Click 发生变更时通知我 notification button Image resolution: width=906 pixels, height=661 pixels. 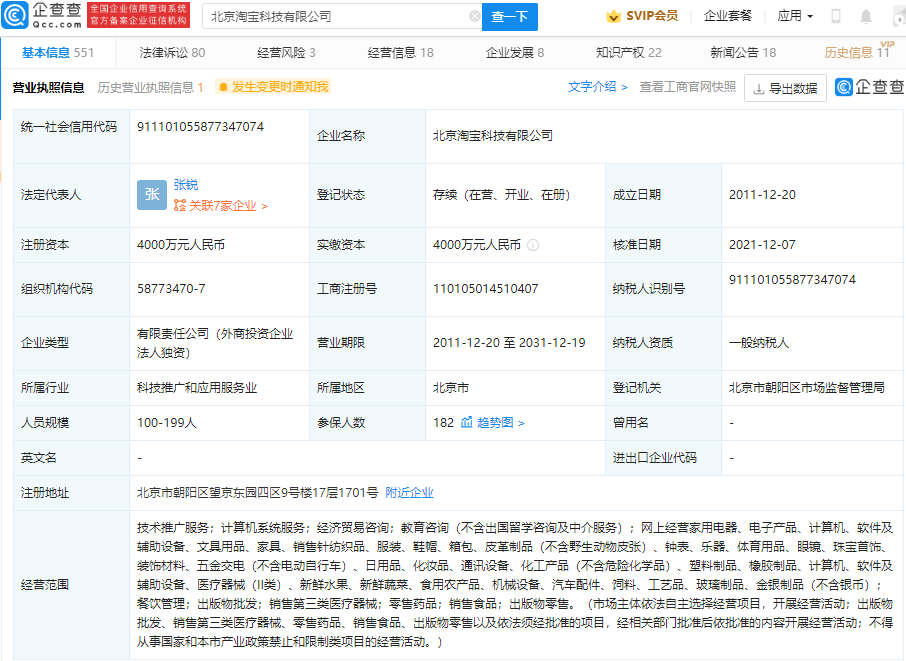click(273, 87)
